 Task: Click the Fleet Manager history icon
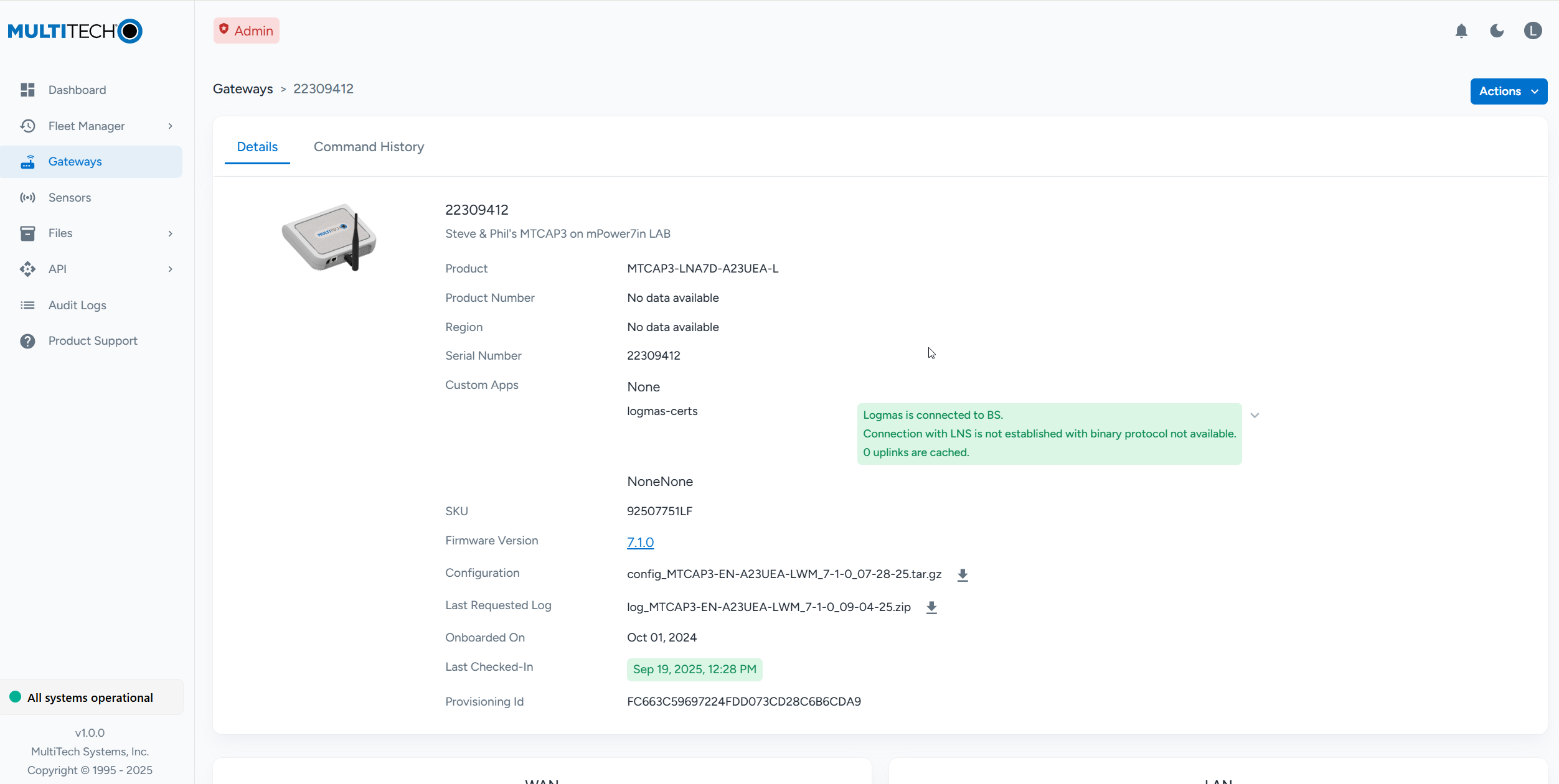27,126
